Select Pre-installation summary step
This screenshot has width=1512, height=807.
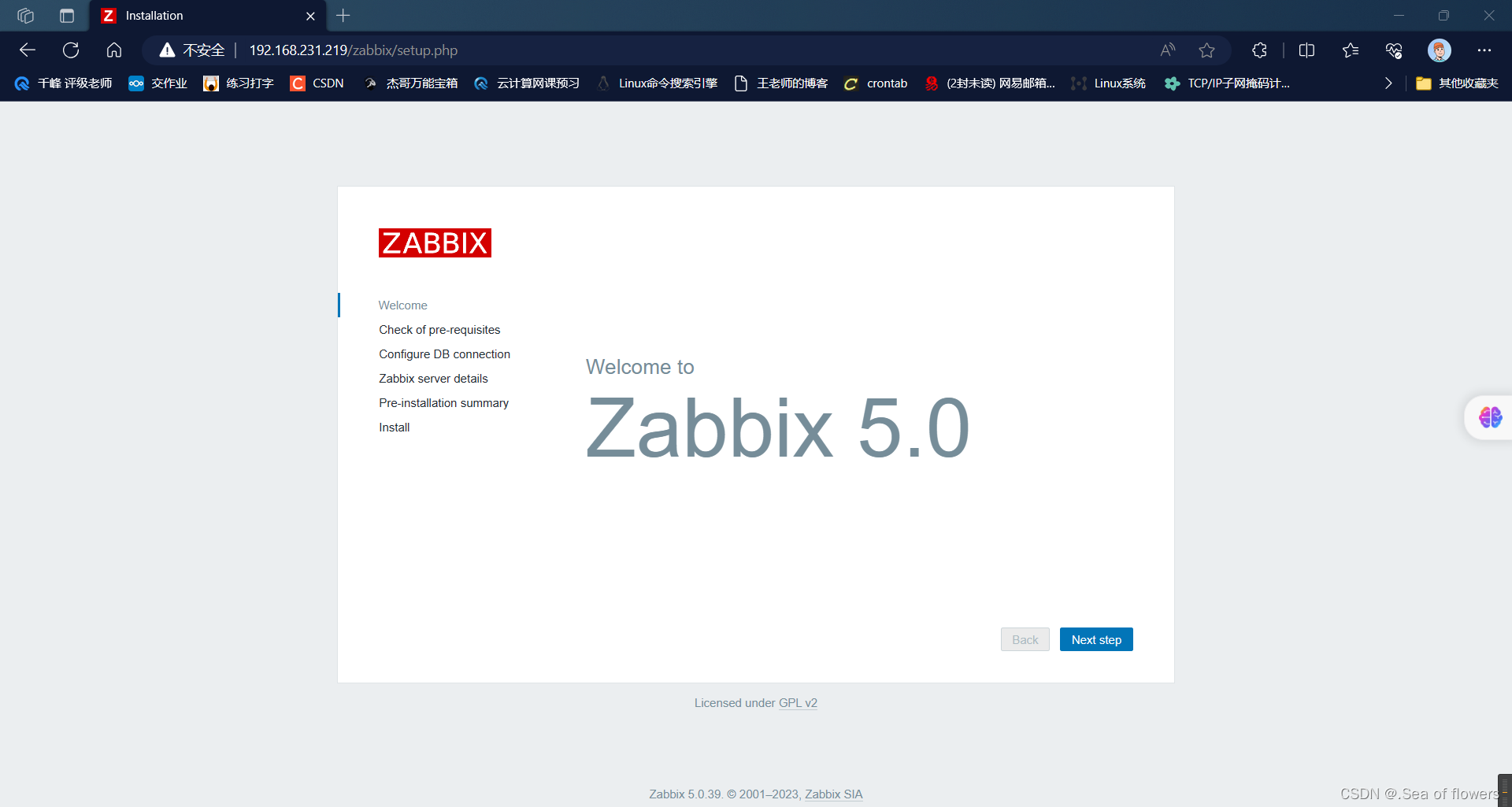coord(443,403)
